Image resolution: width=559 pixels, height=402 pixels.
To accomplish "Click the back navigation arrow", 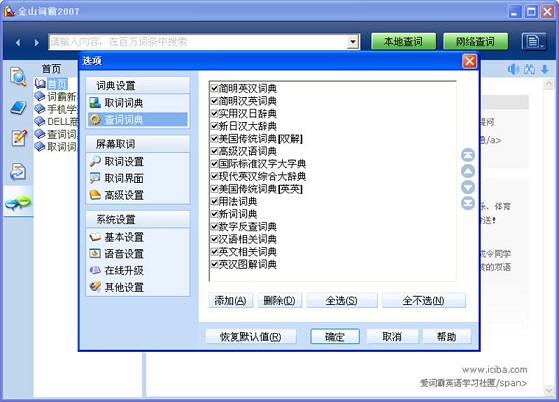I will coord(18,42).
